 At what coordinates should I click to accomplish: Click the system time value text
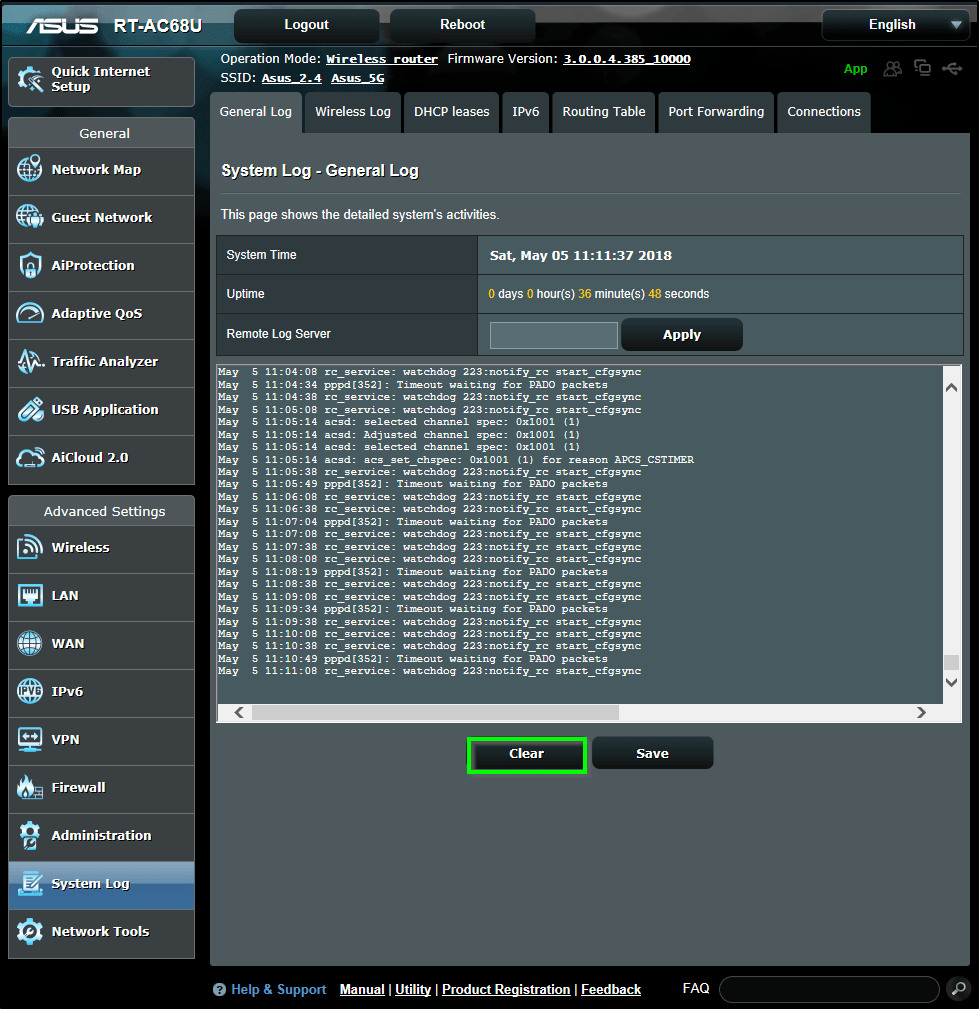click(581, 255)
